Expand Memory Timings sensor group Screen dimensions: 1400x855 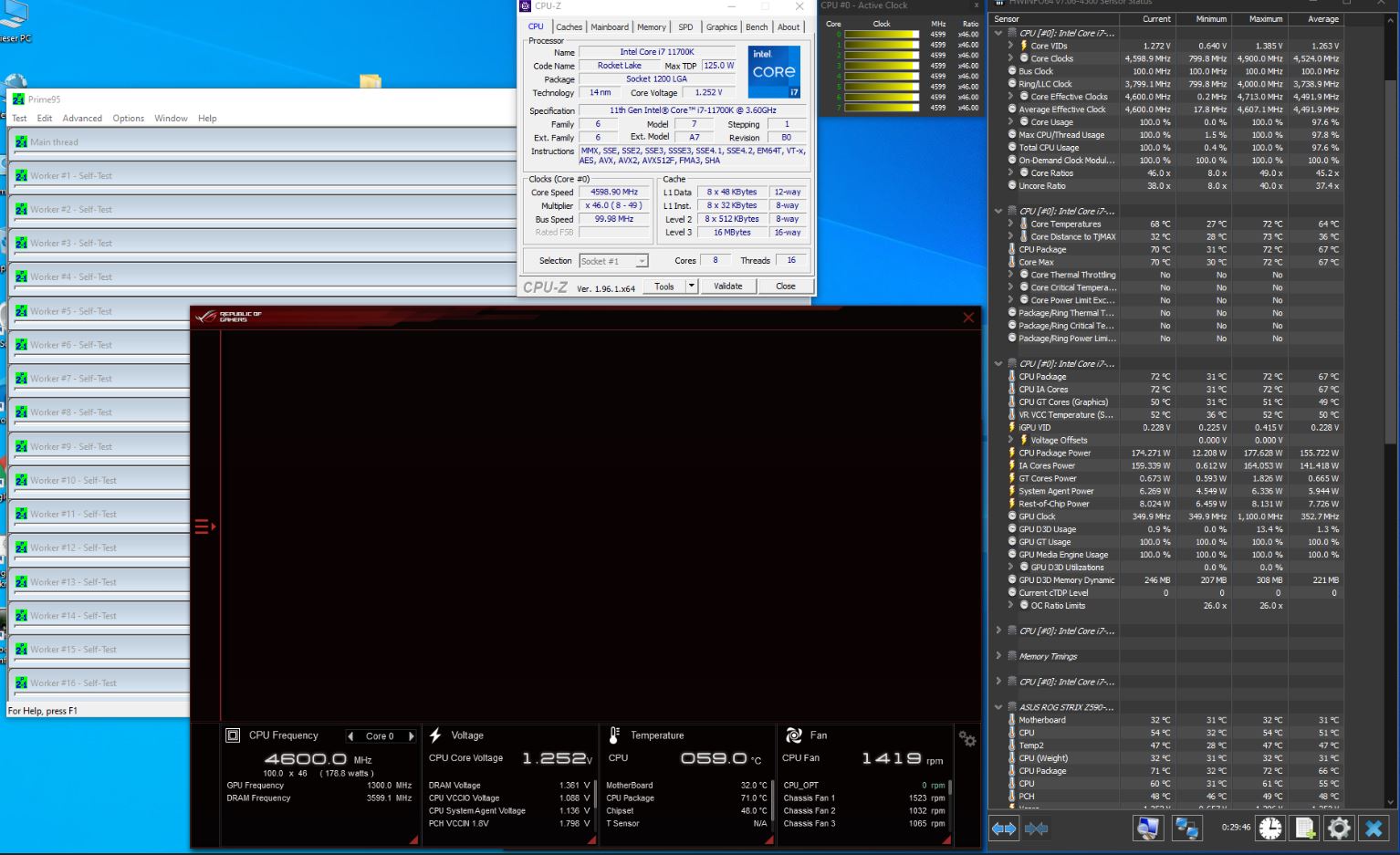[998, 656]
